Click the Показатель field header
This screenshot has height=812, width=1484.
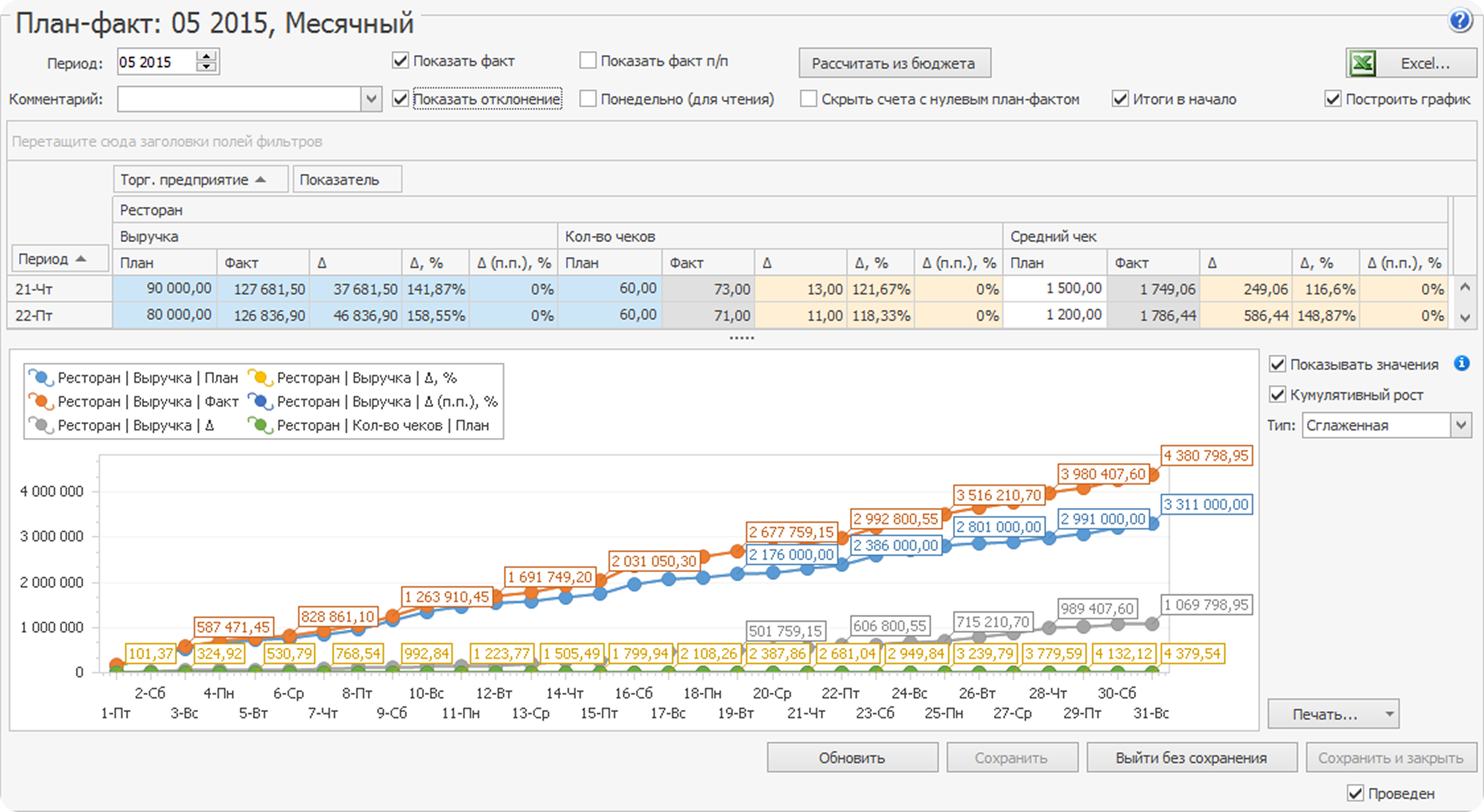pyautogui.click(x=347, y=180)
